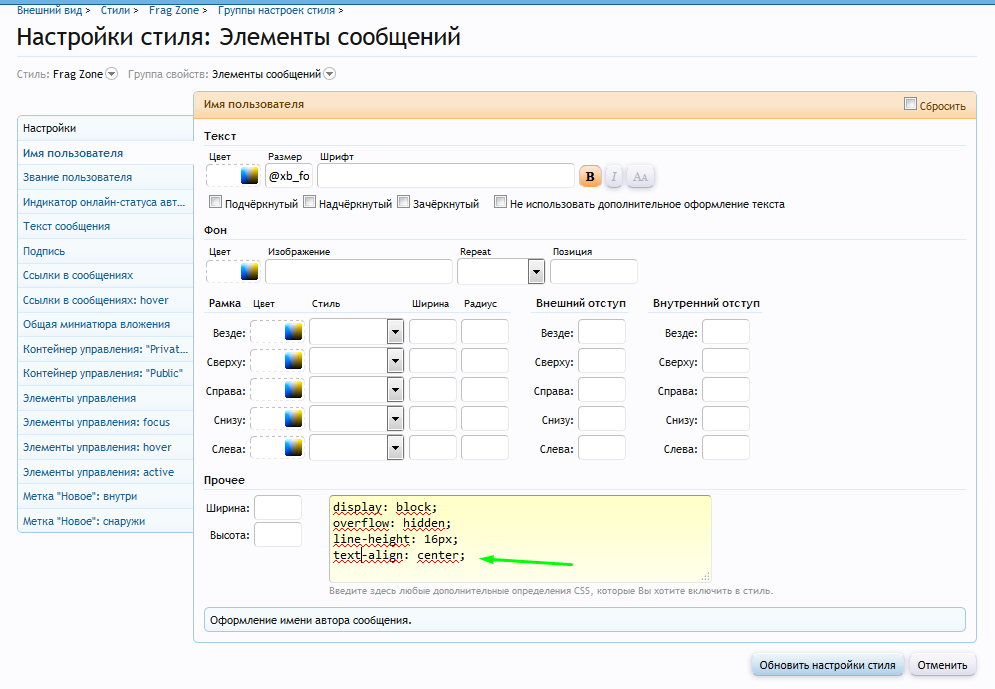Open Элементы управления: active item
This screenshot has height=689, width=995.
pyautogui.click(x=105, y=472)
